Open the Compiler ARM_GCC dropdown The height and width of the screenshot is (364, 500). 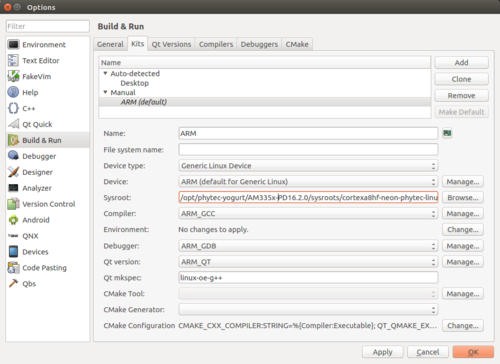tap(308, 213)
